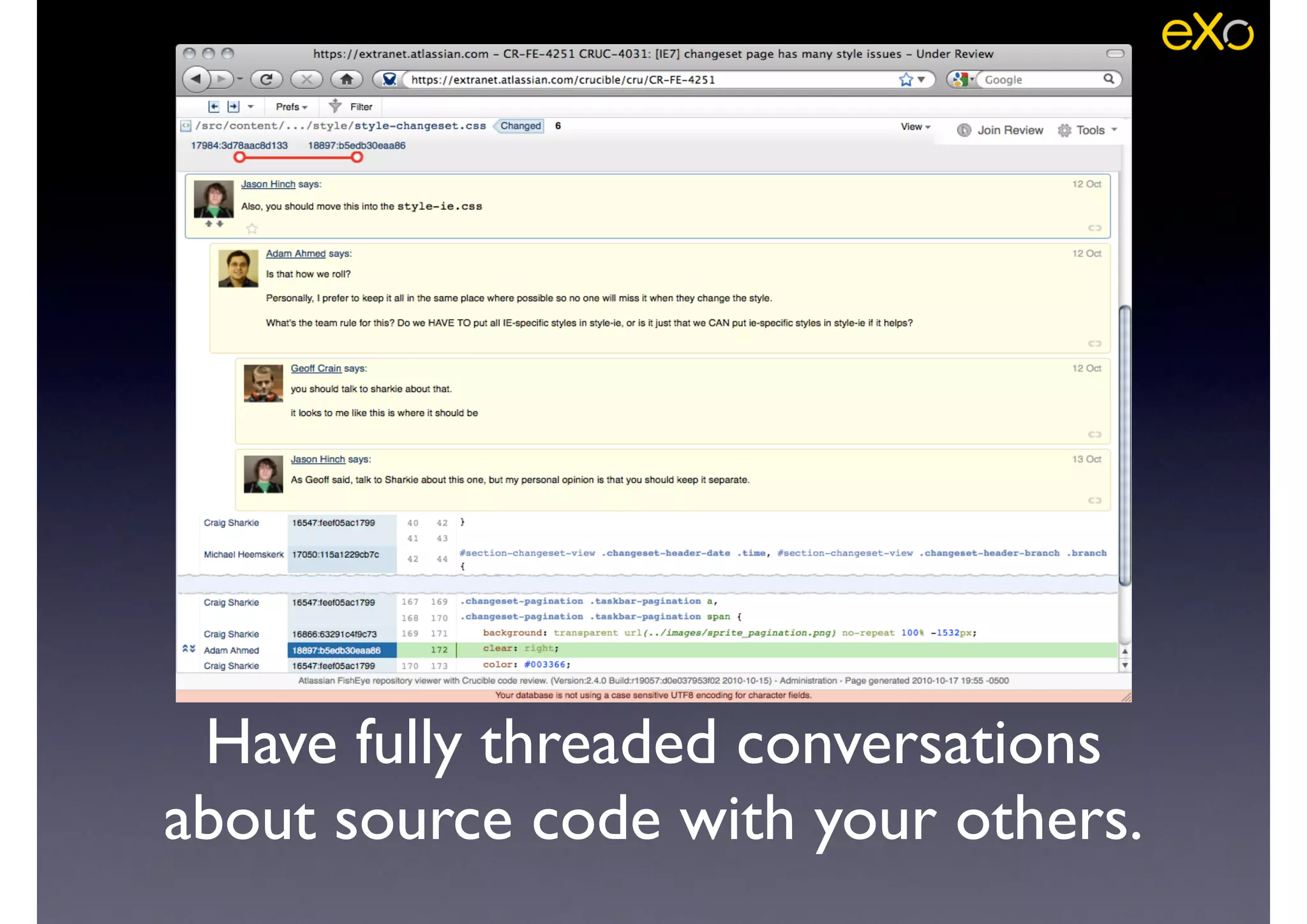Click the page vertical scrollbar thumb
This screenshot has height=924, width=1307.
(x=1124, y=445)
